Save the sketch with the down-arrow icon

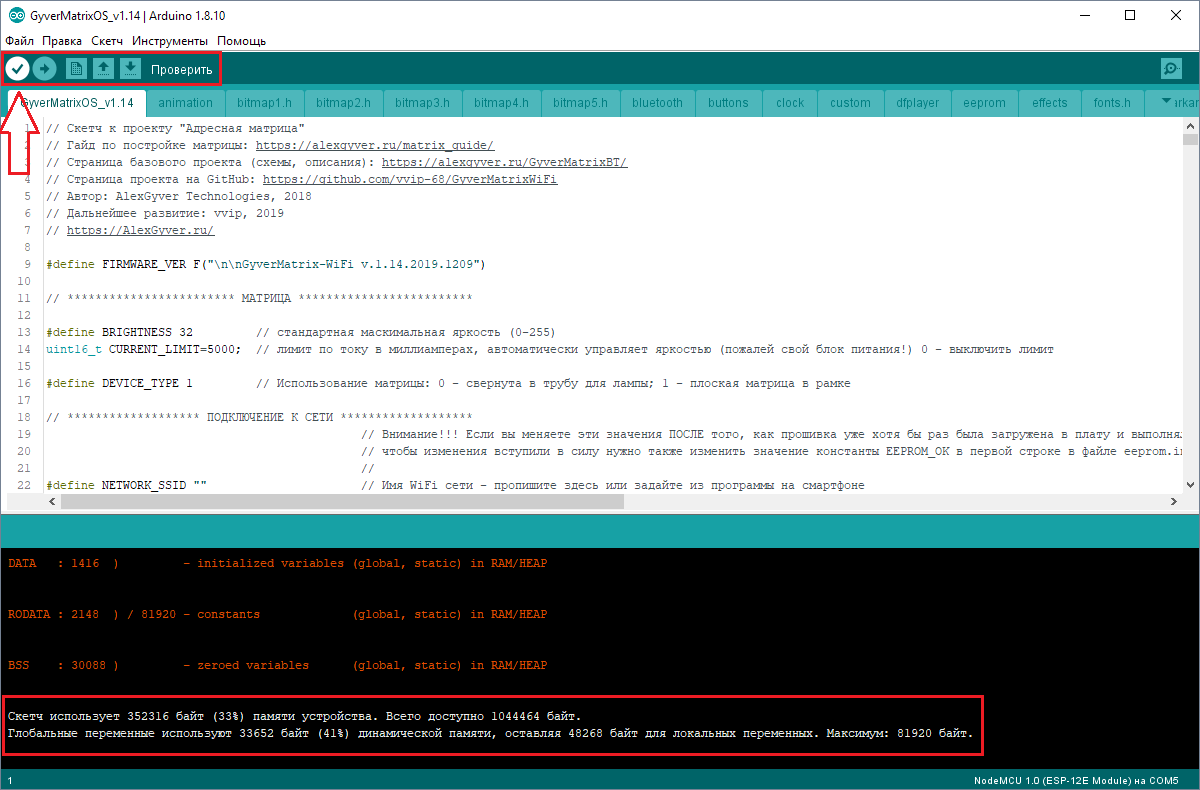pos(130,68)
